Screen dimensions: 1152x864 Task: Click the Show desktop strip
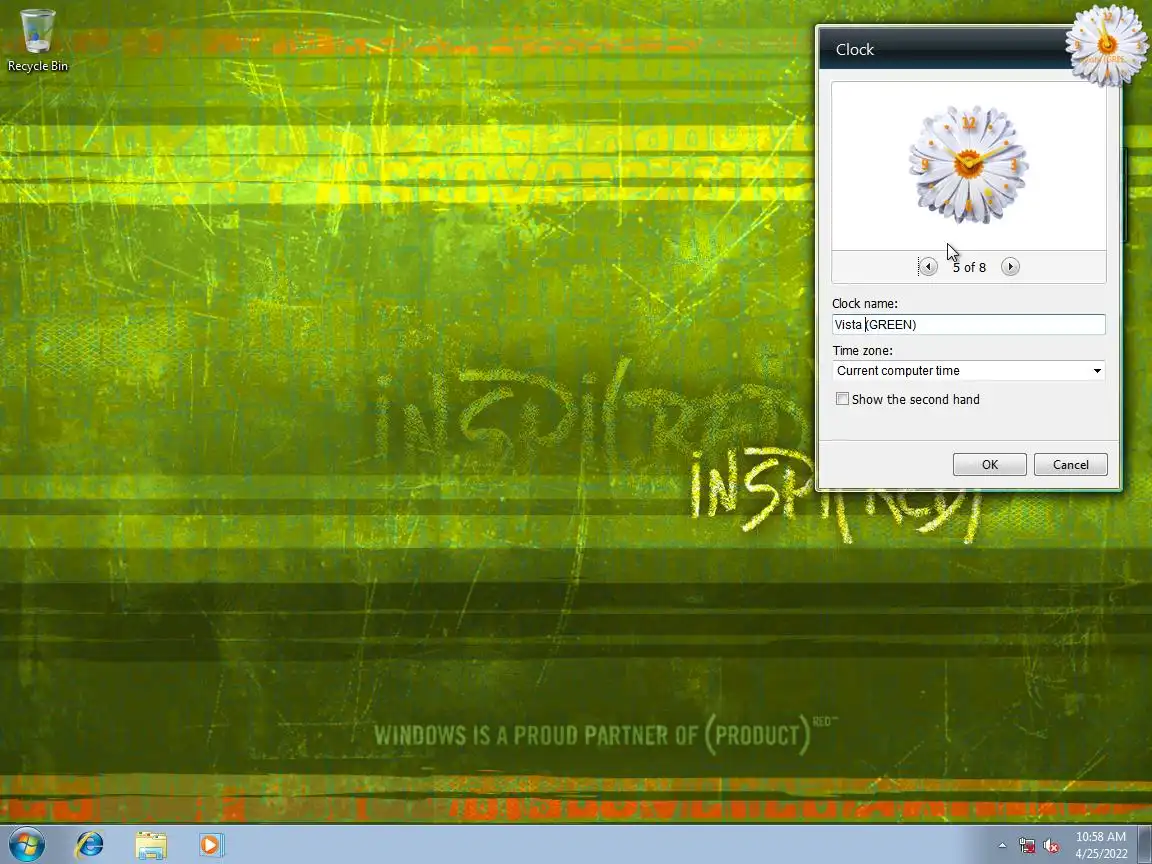click(1145, 845)
